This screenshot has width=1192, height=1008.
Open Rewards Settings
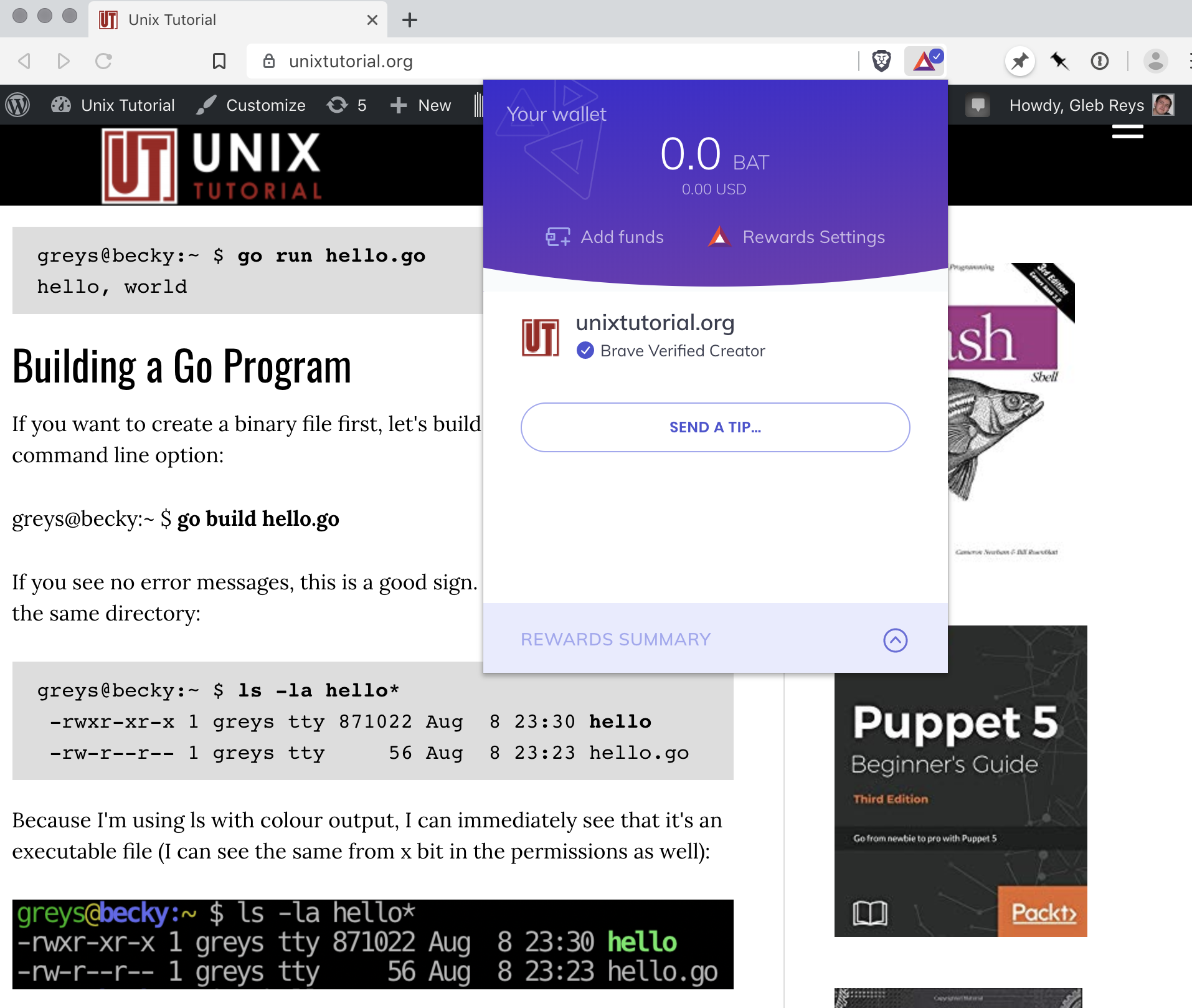click(x=796, y=237)
